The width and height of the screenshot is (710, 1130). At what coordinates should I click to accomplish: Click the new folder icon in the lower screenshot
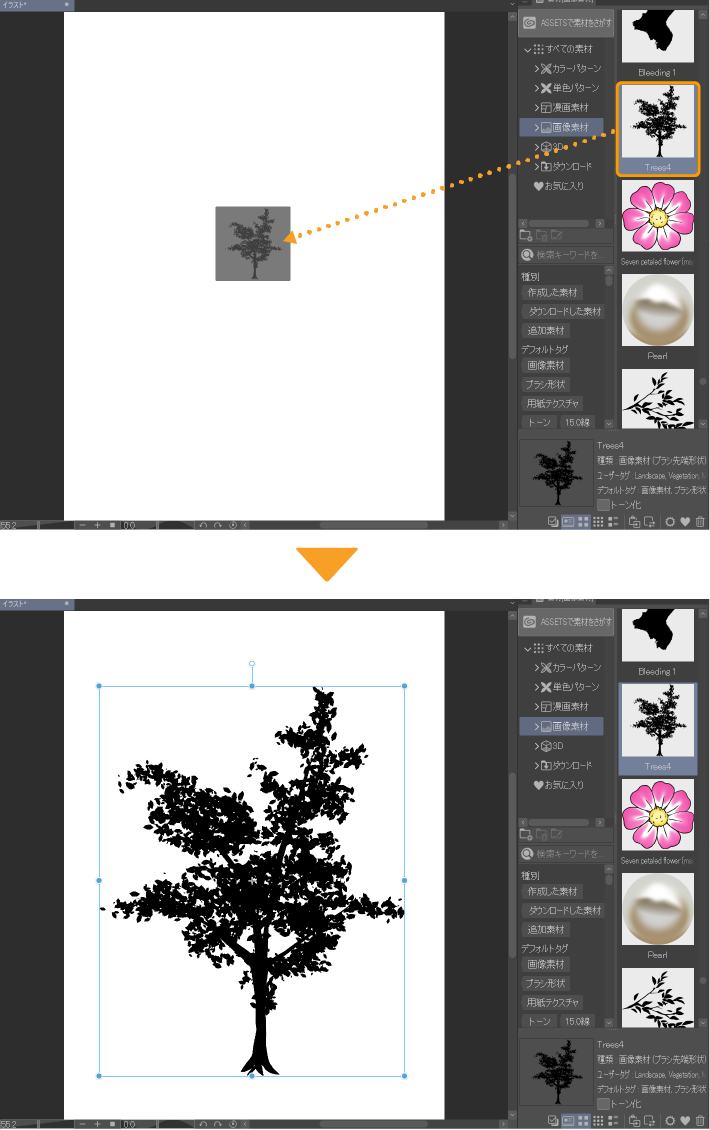point(526,834)
